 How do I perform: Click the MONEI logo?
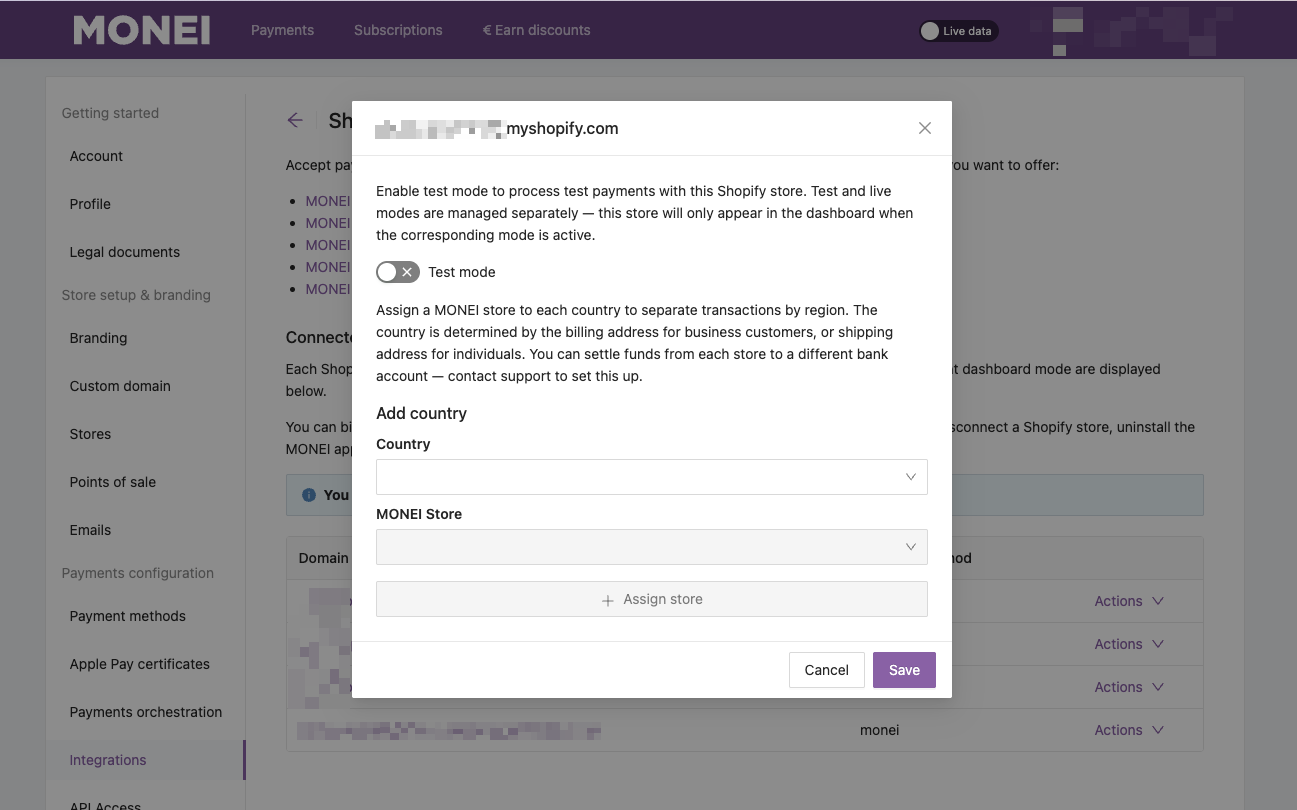click(142, 30)
